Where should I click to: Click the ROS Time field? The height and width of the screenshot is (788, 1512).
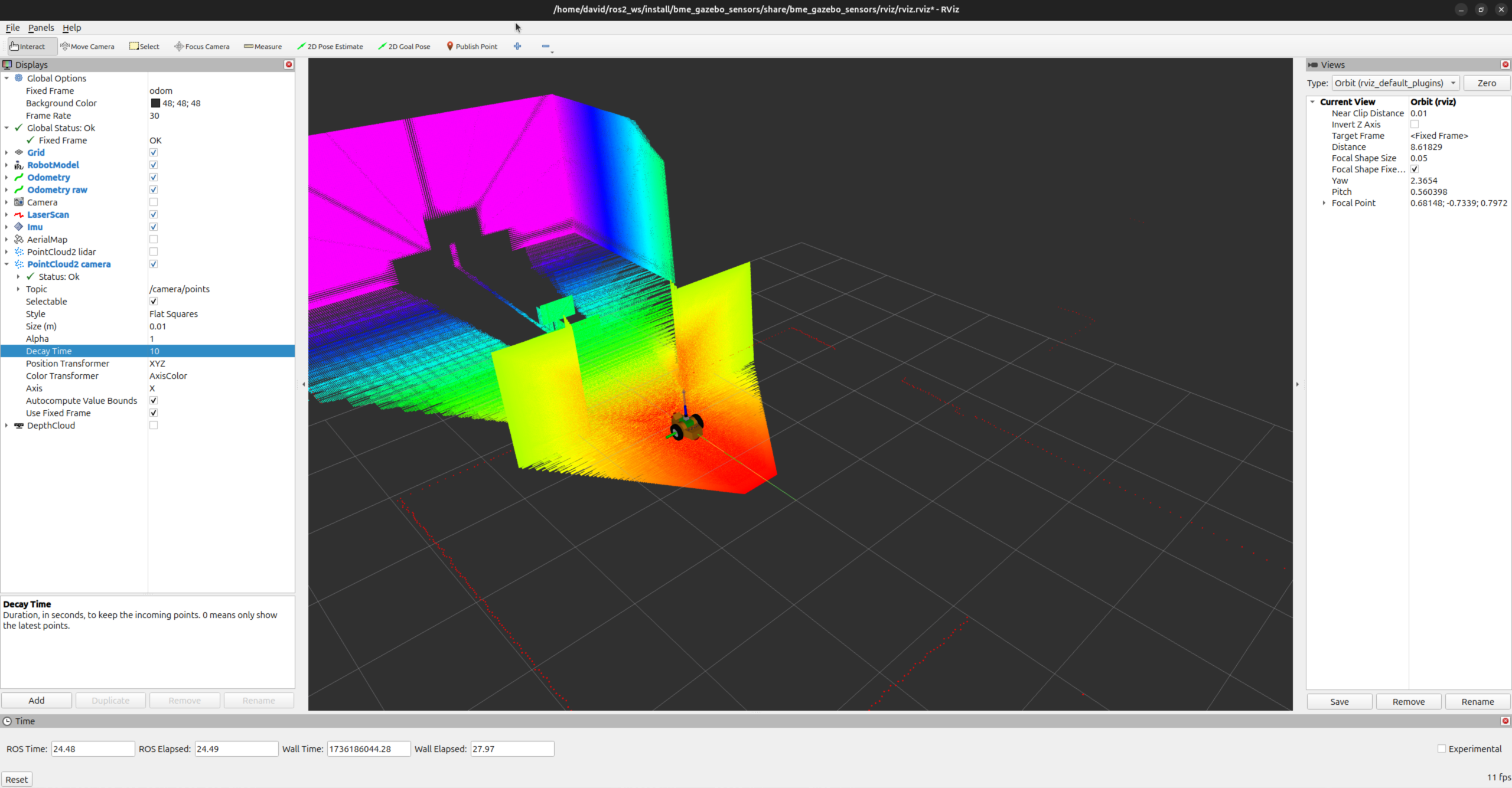(93, 749)
